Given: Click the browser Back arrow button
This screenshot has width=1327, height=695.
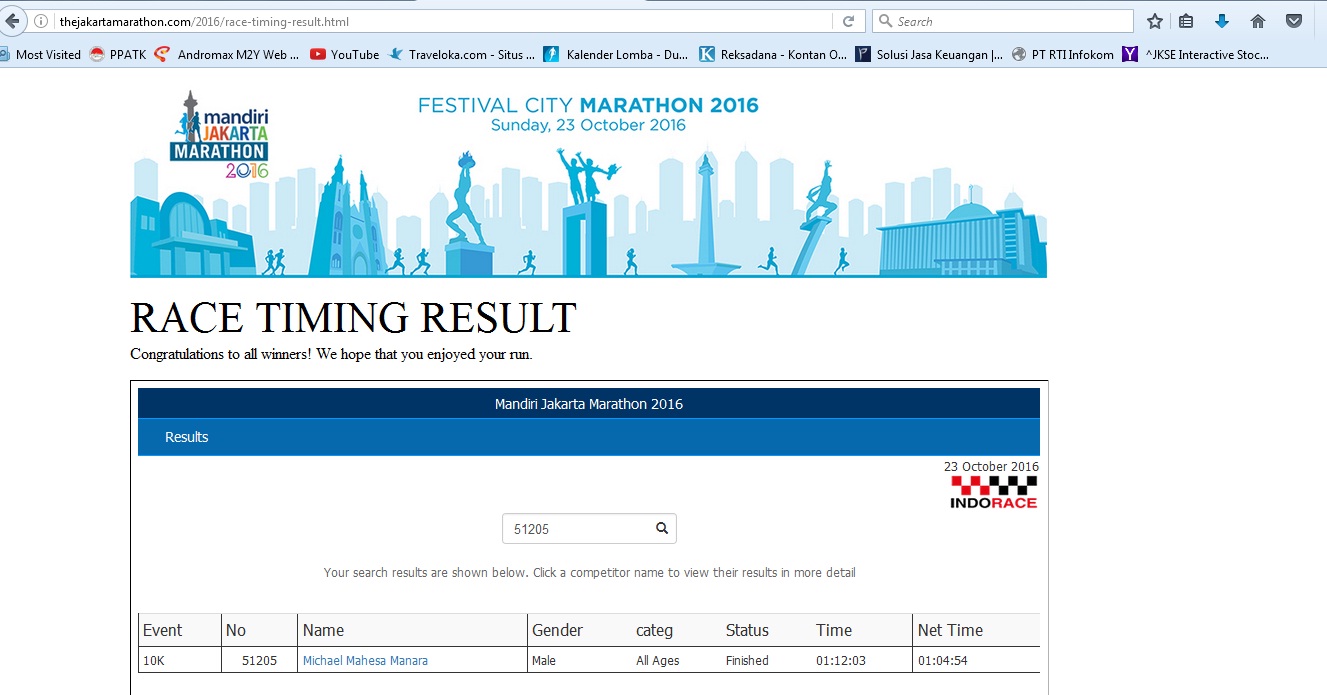Looking at the screenshot, I should pyautogui.click(x=11, y=21).
